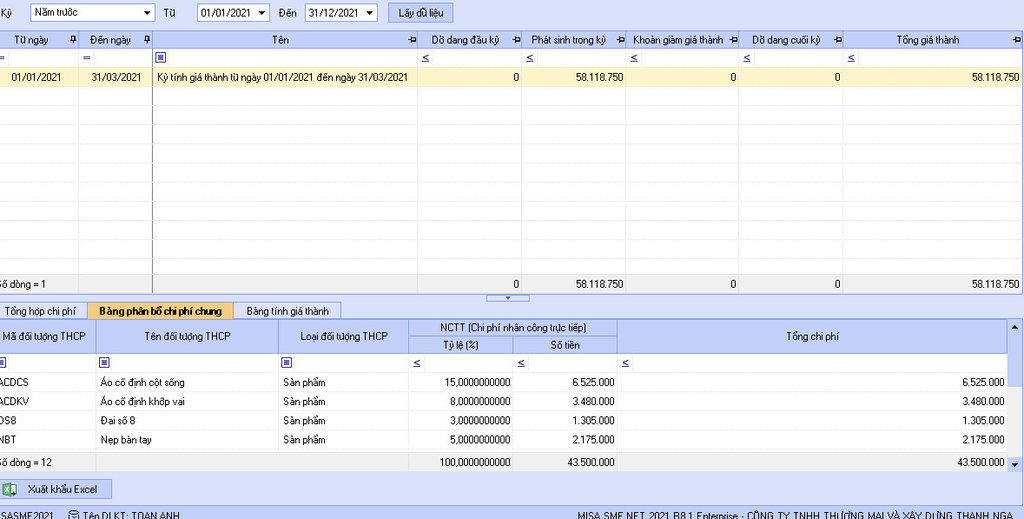This screenshot has height=519, width=1024.
Task: Click the 43.500.000 total in Số tiền footer
Action: click(x=565, y=462)
